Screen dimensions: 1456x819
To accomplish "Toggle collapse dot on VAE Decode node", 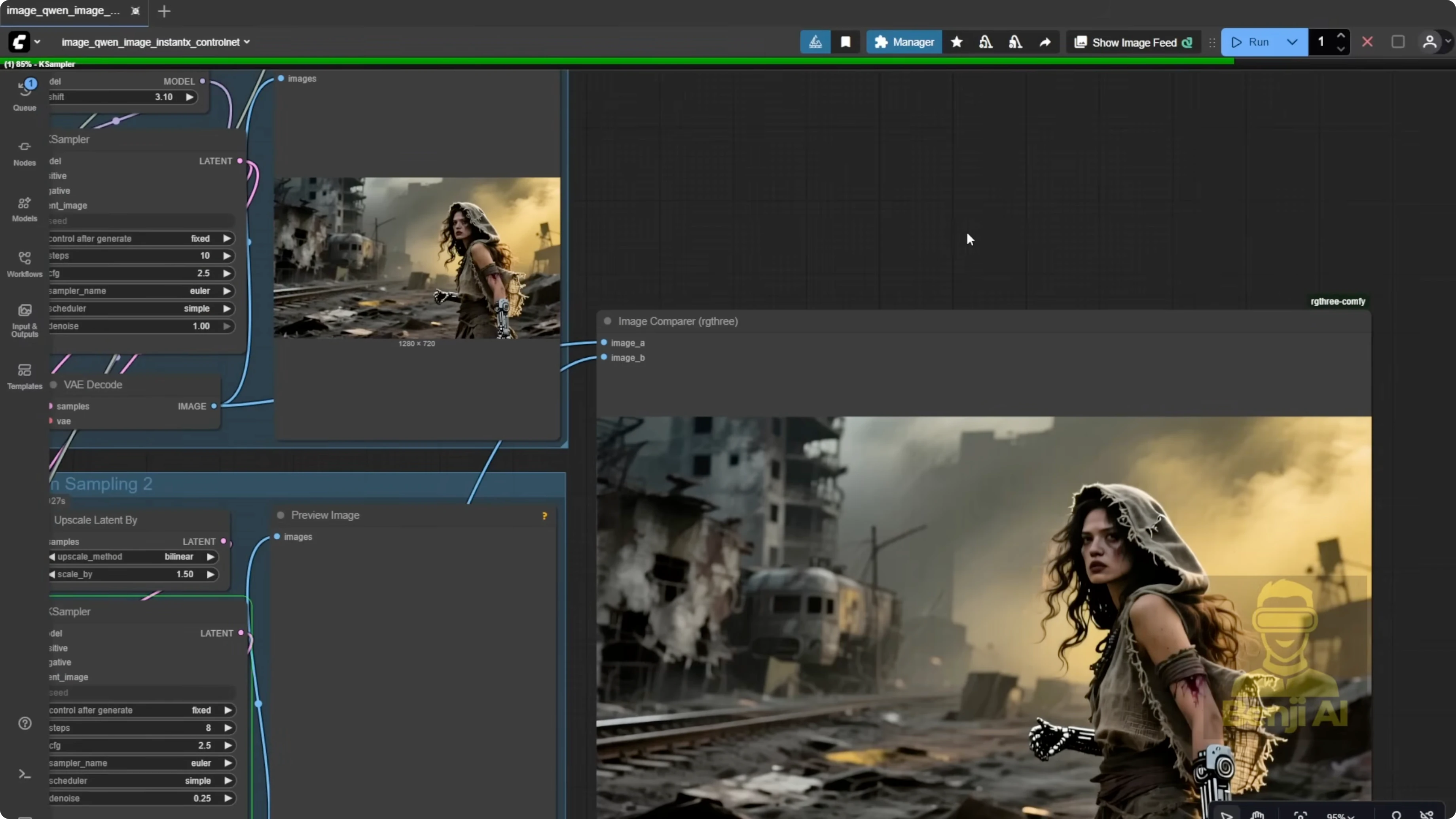I will pos(54,385).
